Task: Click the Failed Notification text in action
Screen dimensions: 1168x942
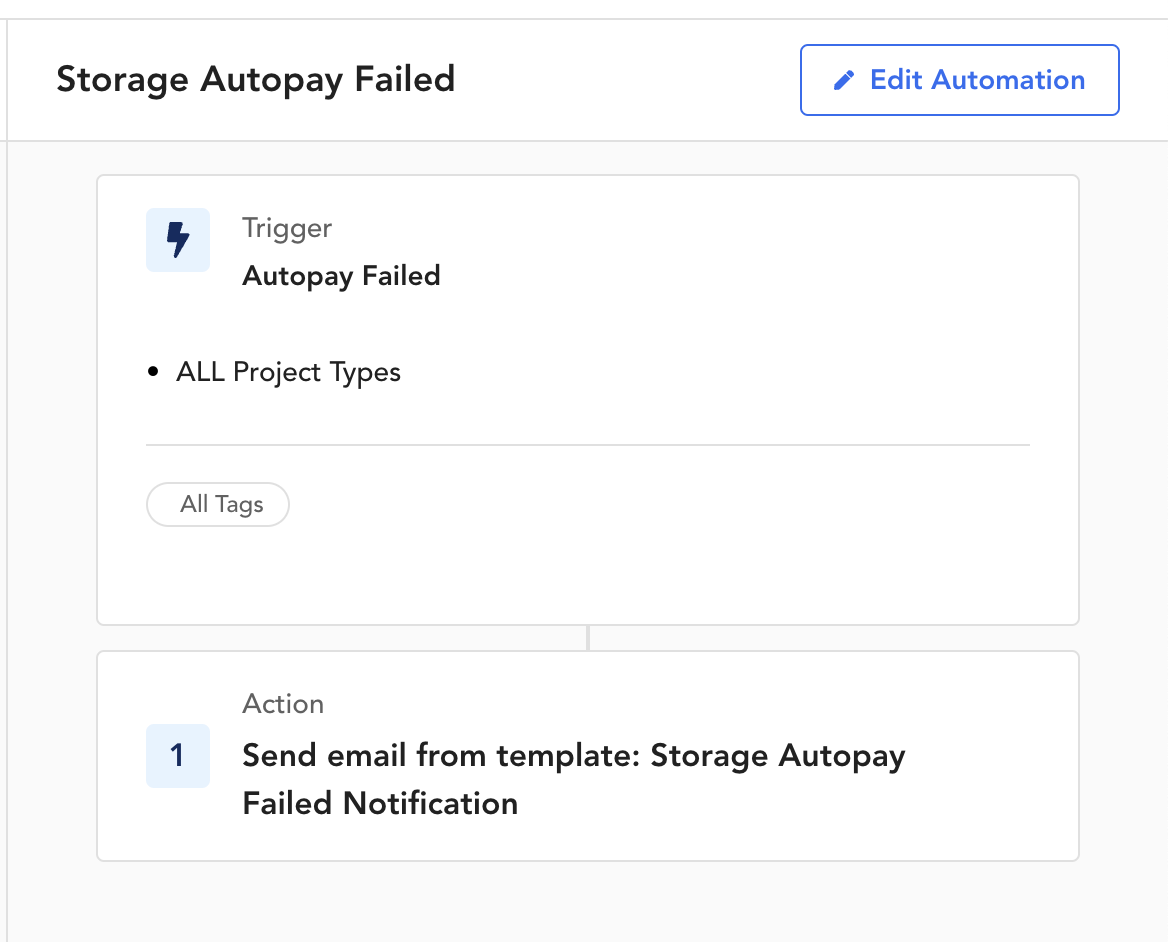Action: [x=380, y=803]
